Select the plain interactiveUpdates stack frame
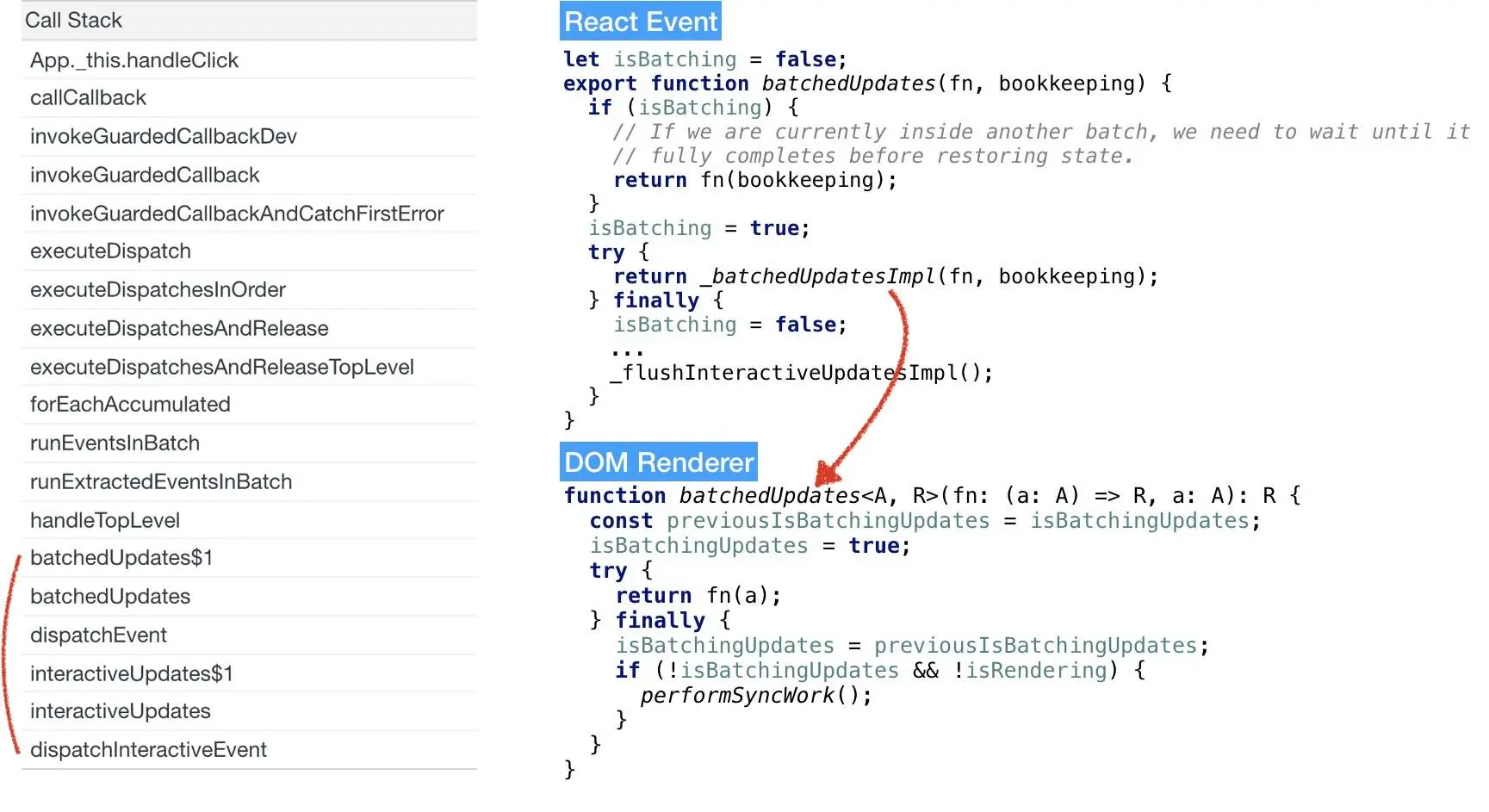The image size is (1489, 812). coord(249,711)
